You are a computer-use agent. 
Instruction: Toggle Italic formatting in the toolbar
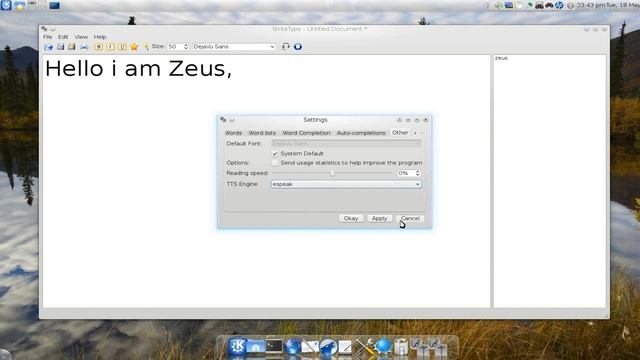click(x=110, y=47)
